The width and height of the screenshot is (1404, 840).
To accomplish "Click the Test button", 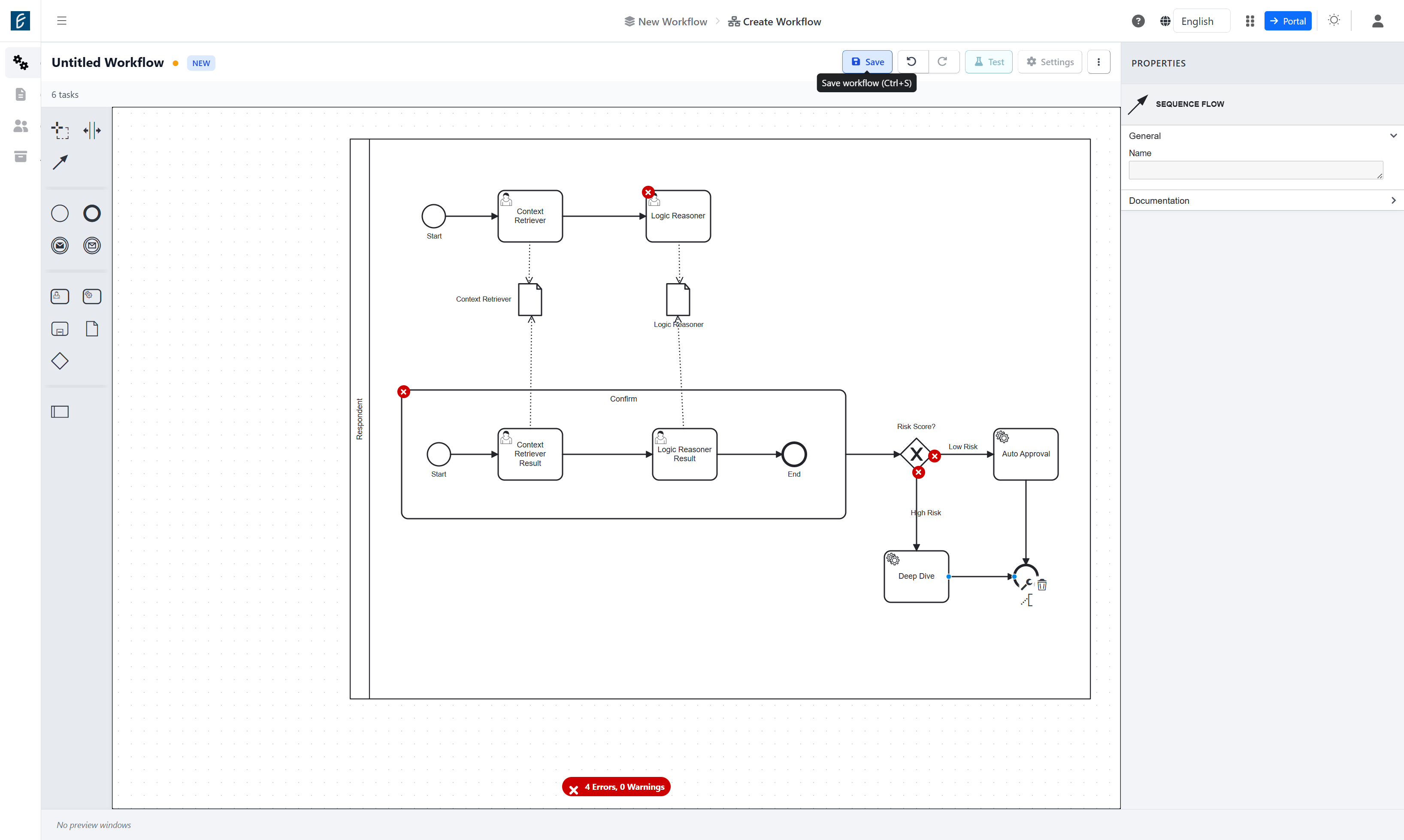I will [989, 62].
